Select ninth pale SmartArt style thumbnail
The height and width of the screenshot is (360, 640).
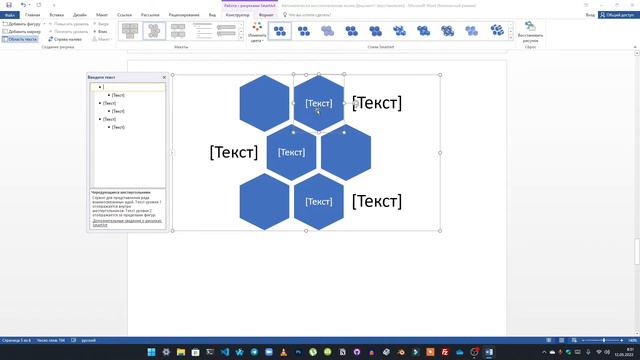tap(472, 31)
